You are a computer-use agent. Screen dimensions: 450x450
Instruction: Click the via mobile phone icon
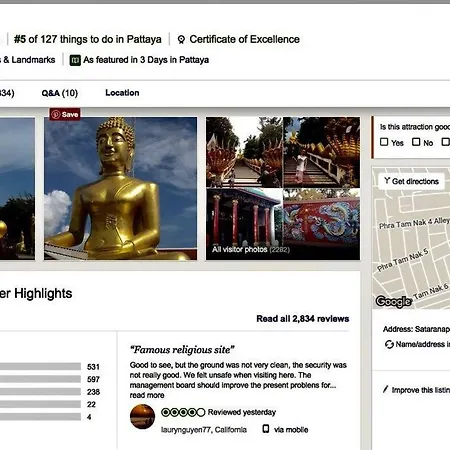click(x=266, y=429)
